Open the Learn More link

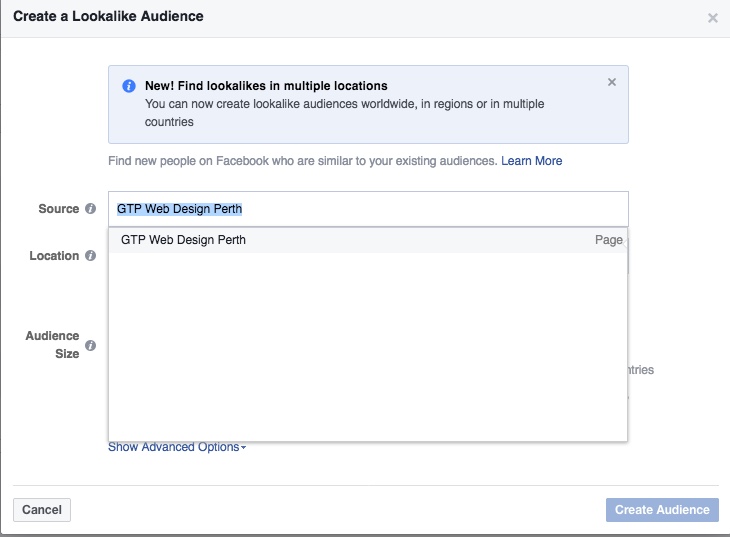(x=531, y=161)
